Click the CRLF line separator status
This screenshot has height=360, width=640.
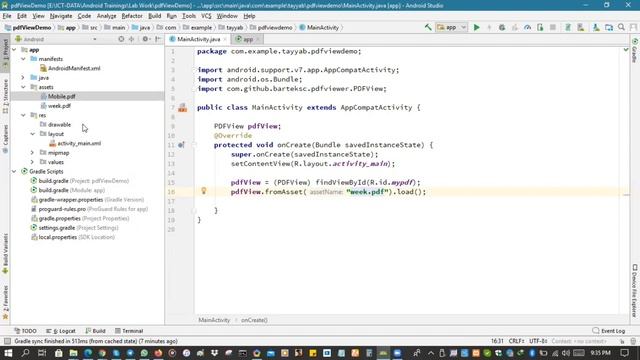(516, 341)
